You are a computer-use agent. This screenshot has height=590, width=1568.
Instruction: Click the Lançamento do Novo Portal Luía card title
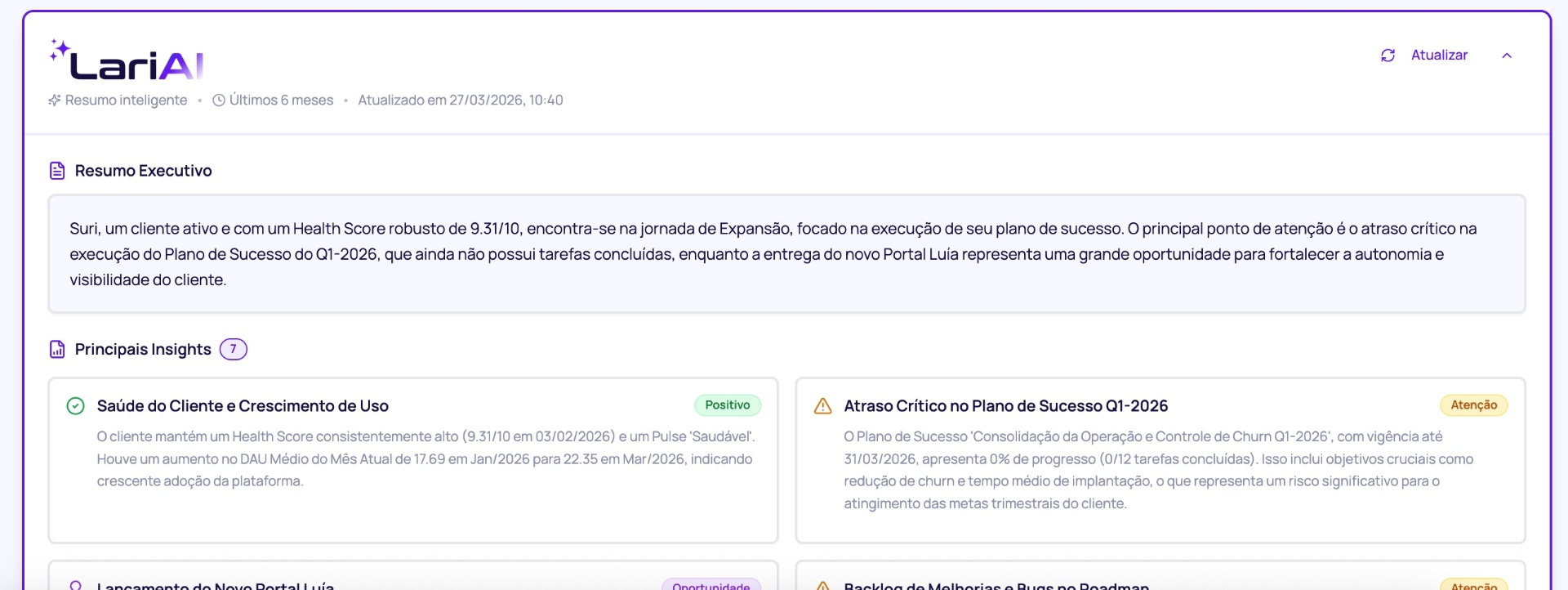tap(216, 585)
